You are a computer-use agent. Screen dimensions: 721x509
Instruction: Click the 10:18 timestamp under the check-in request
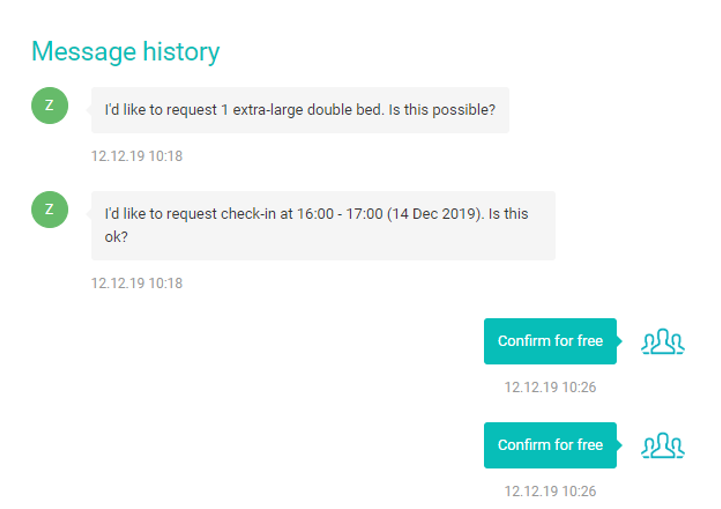point(137,283)
